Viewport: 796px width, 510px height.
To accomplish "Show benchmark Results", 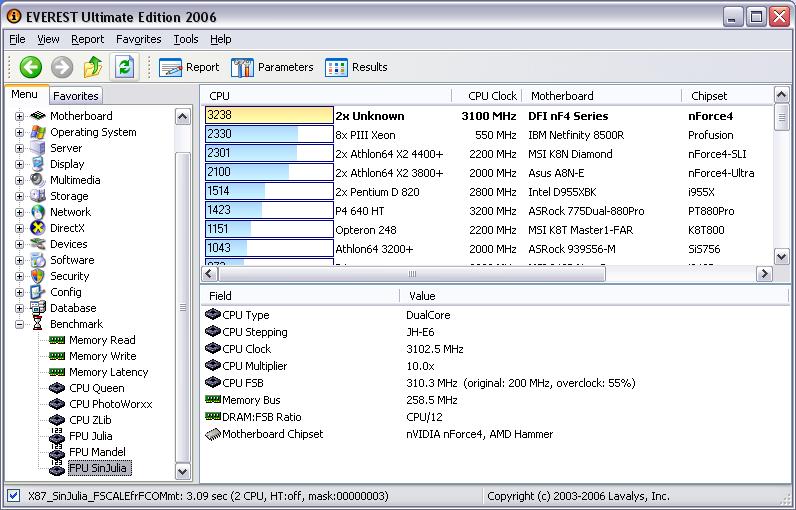I will tap(356, 67).
